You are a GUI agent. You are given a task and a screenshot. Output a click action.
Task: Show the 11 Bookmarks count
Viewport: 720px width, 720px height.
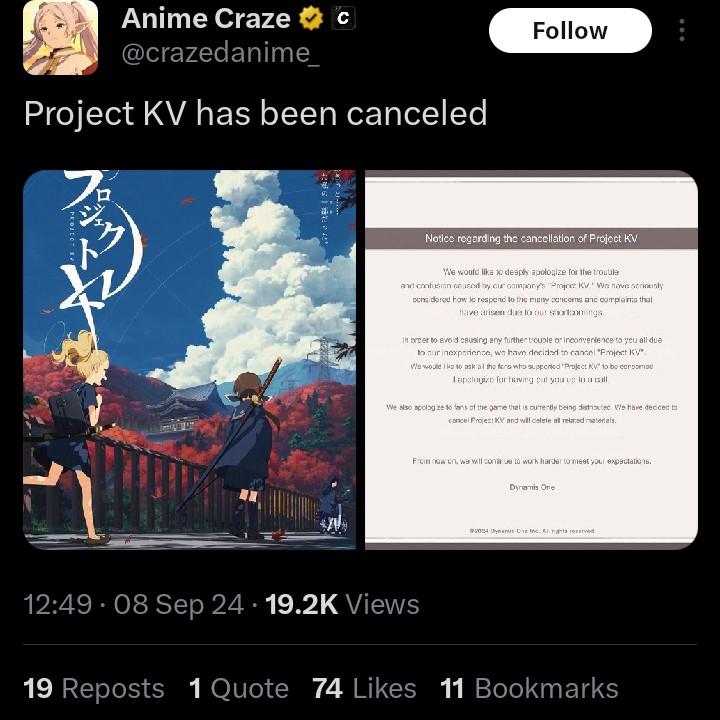click(529, 688)
